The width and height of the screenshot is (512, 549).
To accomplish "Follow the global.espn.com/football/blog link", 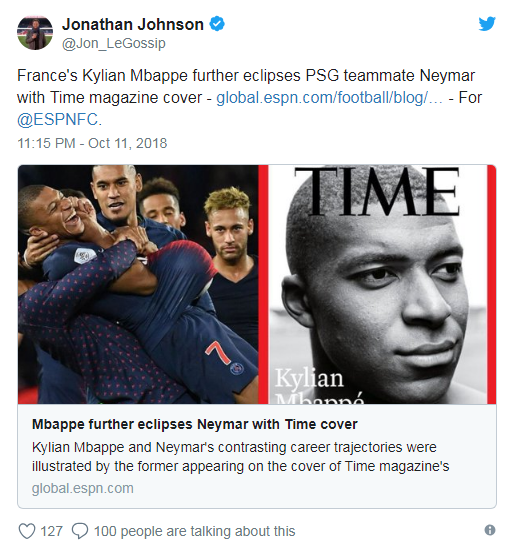I will coord(329,98).
